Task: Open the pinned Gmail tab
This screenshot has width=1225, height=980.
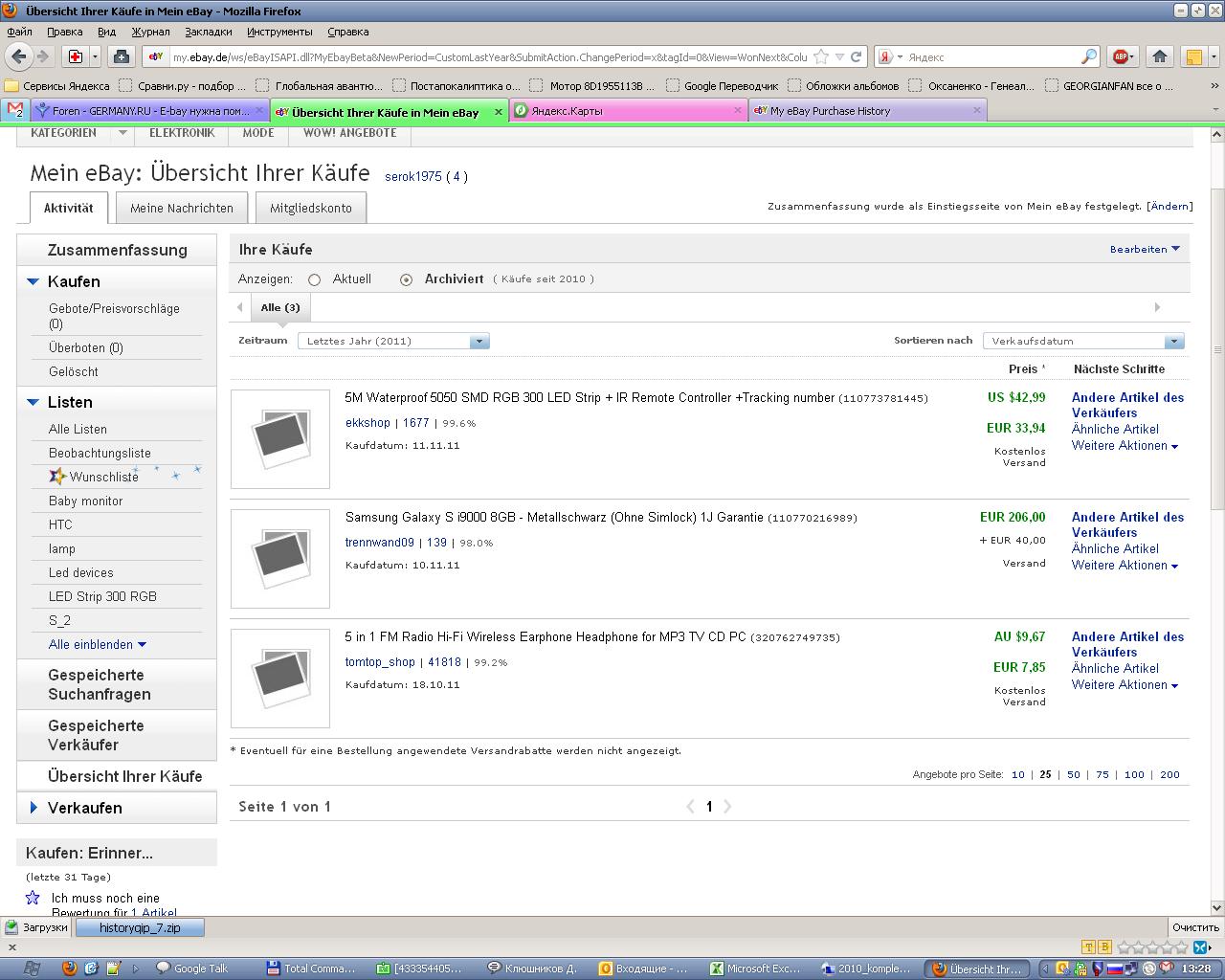Action: tap(13, 111)
